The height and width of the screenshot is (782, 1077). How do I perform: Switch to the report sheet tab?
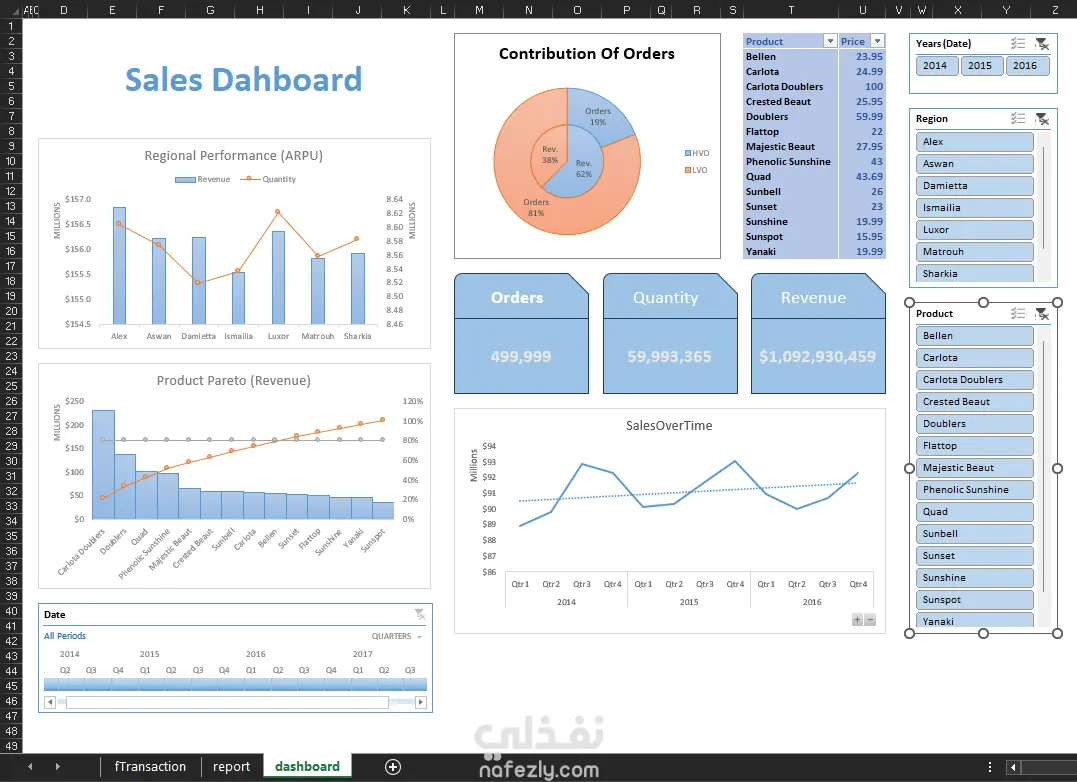click(x=231, y=767)
